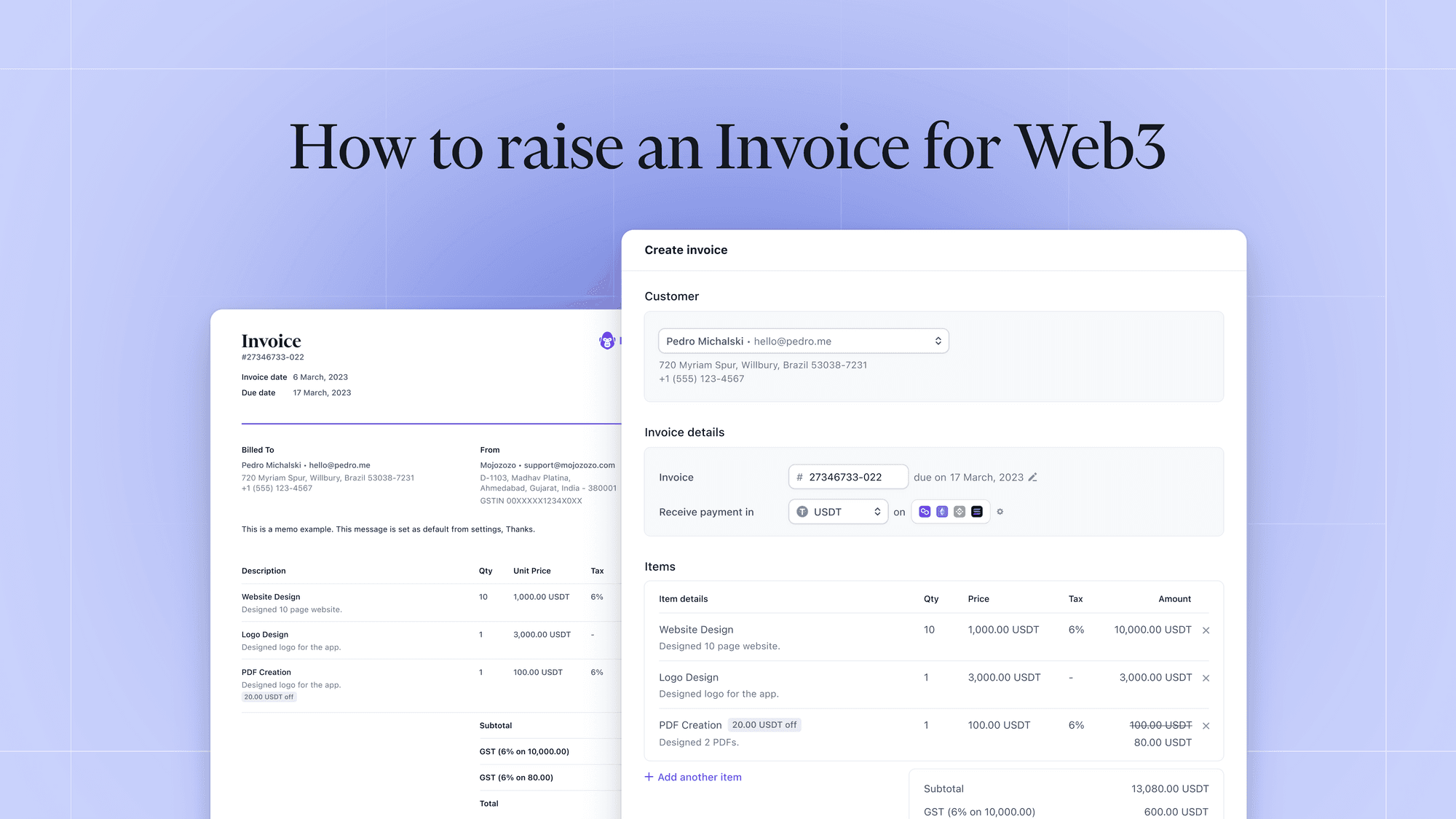Click the Solana network icon
Image resolution: width=1456 pixels, height=819 pixels.
point(977,512)
